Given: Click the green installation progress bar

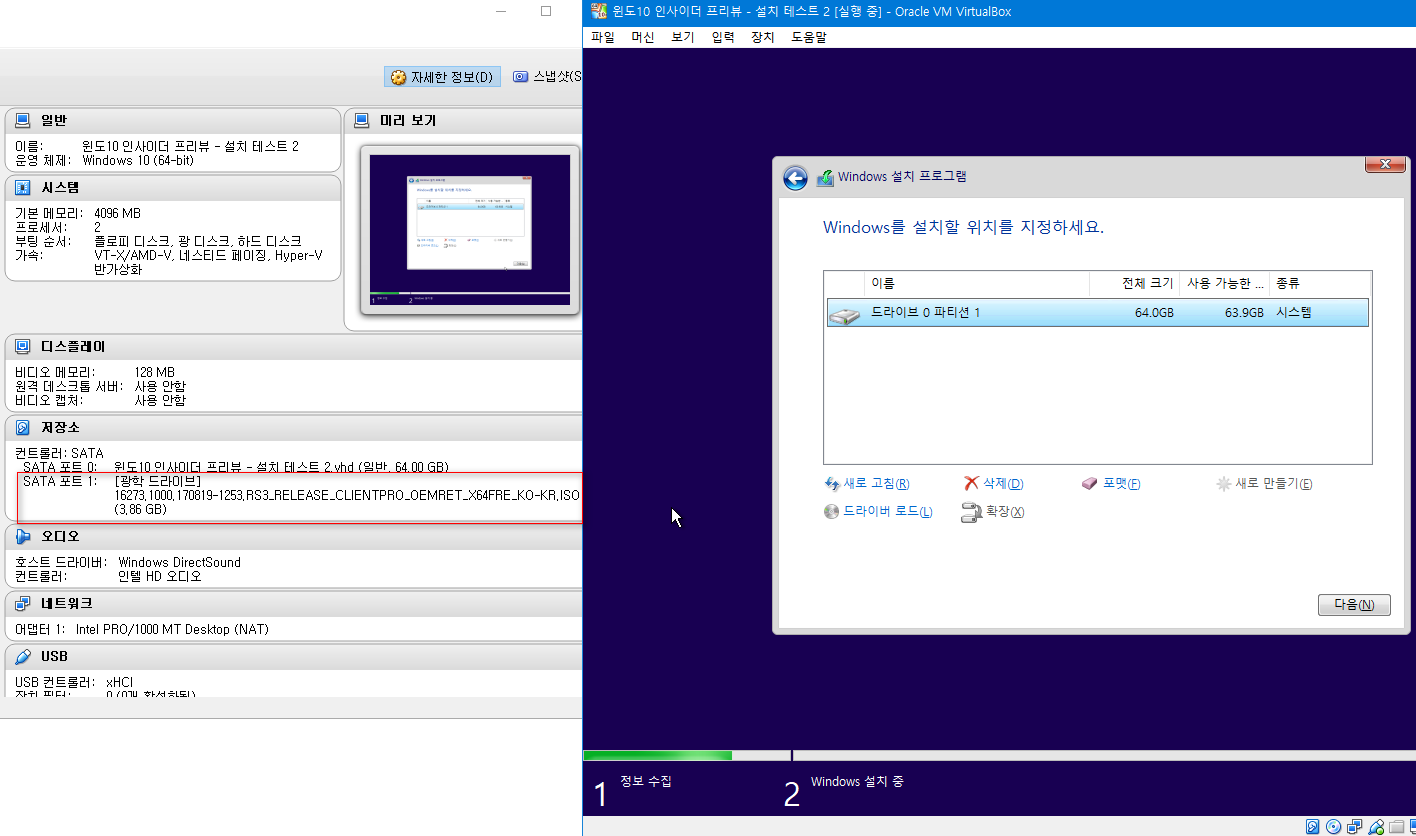Looking at the screenshot, I should (657, 756).
